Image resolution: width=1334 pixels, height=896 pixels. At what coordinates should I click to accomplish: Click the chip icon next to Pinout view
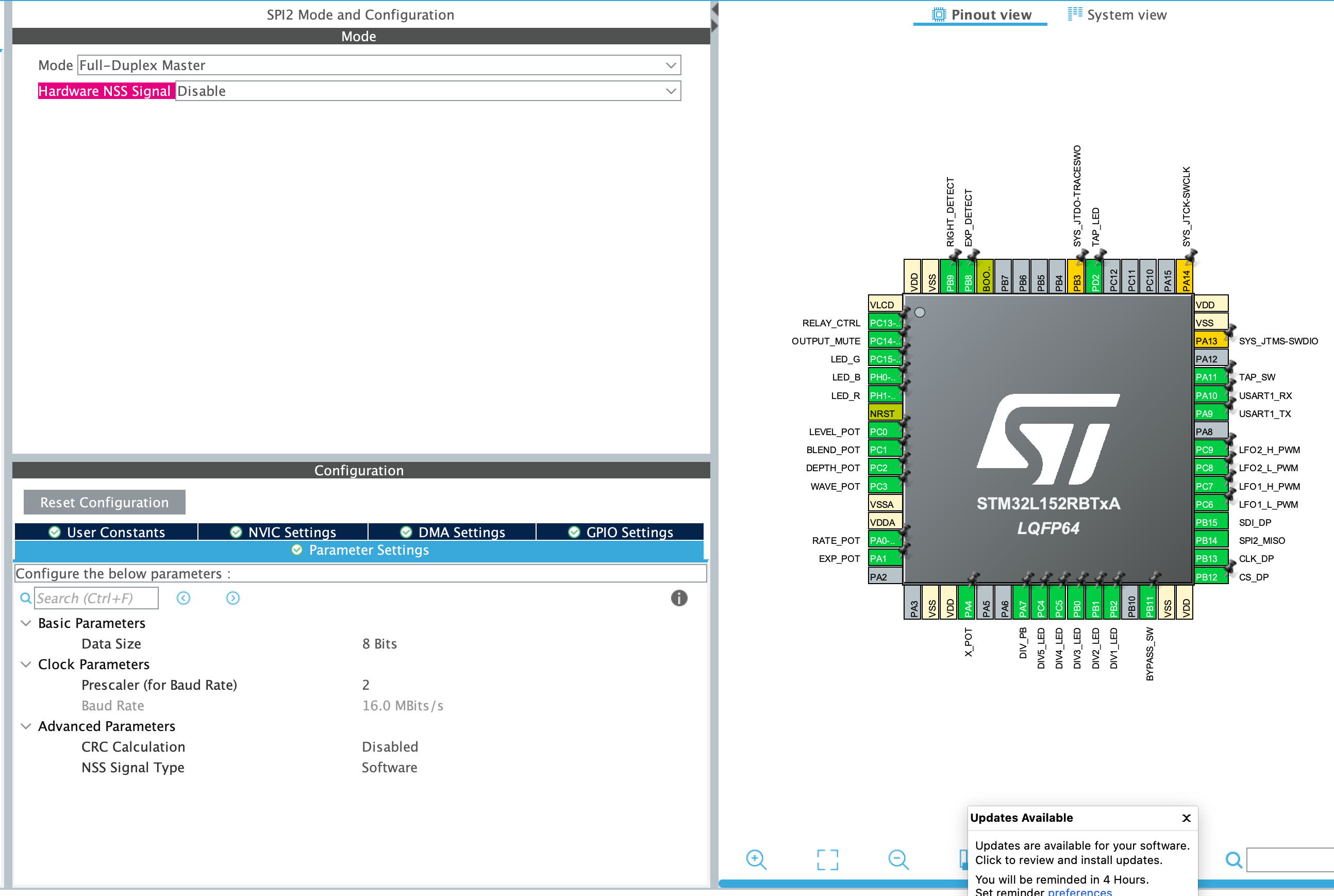point(938,14)
